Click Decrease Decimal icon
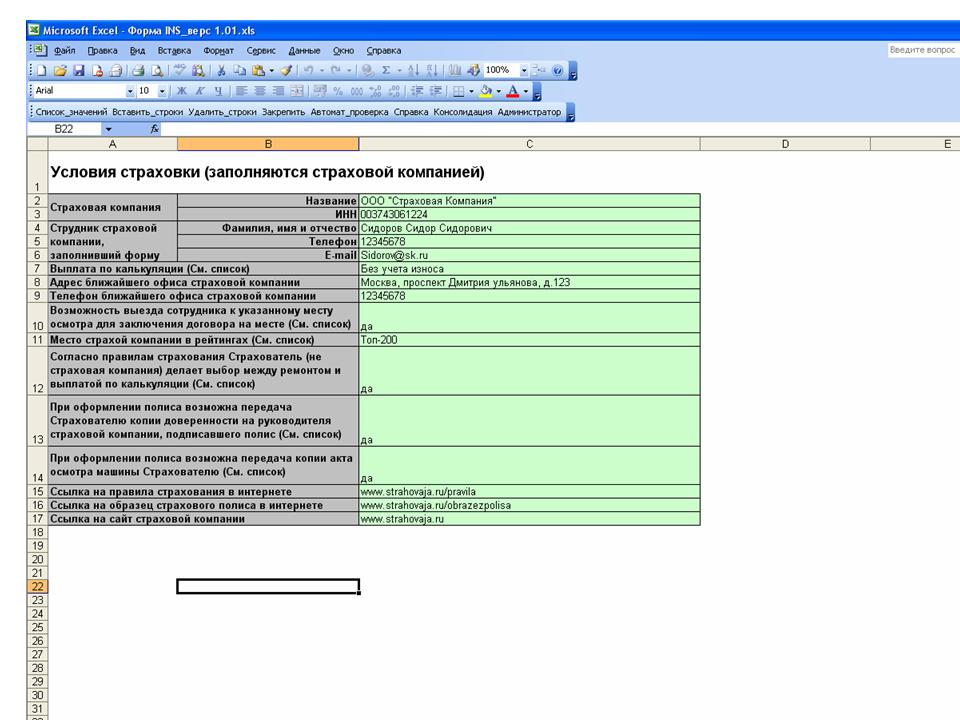Image resolution: width=960 pixels, height=720 pixels. (x=394, y=91)
